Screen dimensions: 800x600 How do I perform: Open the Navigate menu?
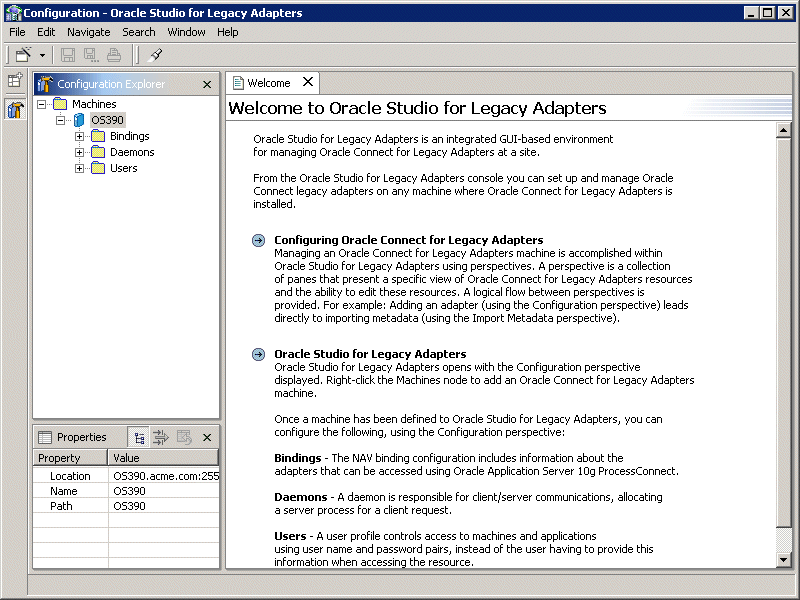click(x=89, y=32)
